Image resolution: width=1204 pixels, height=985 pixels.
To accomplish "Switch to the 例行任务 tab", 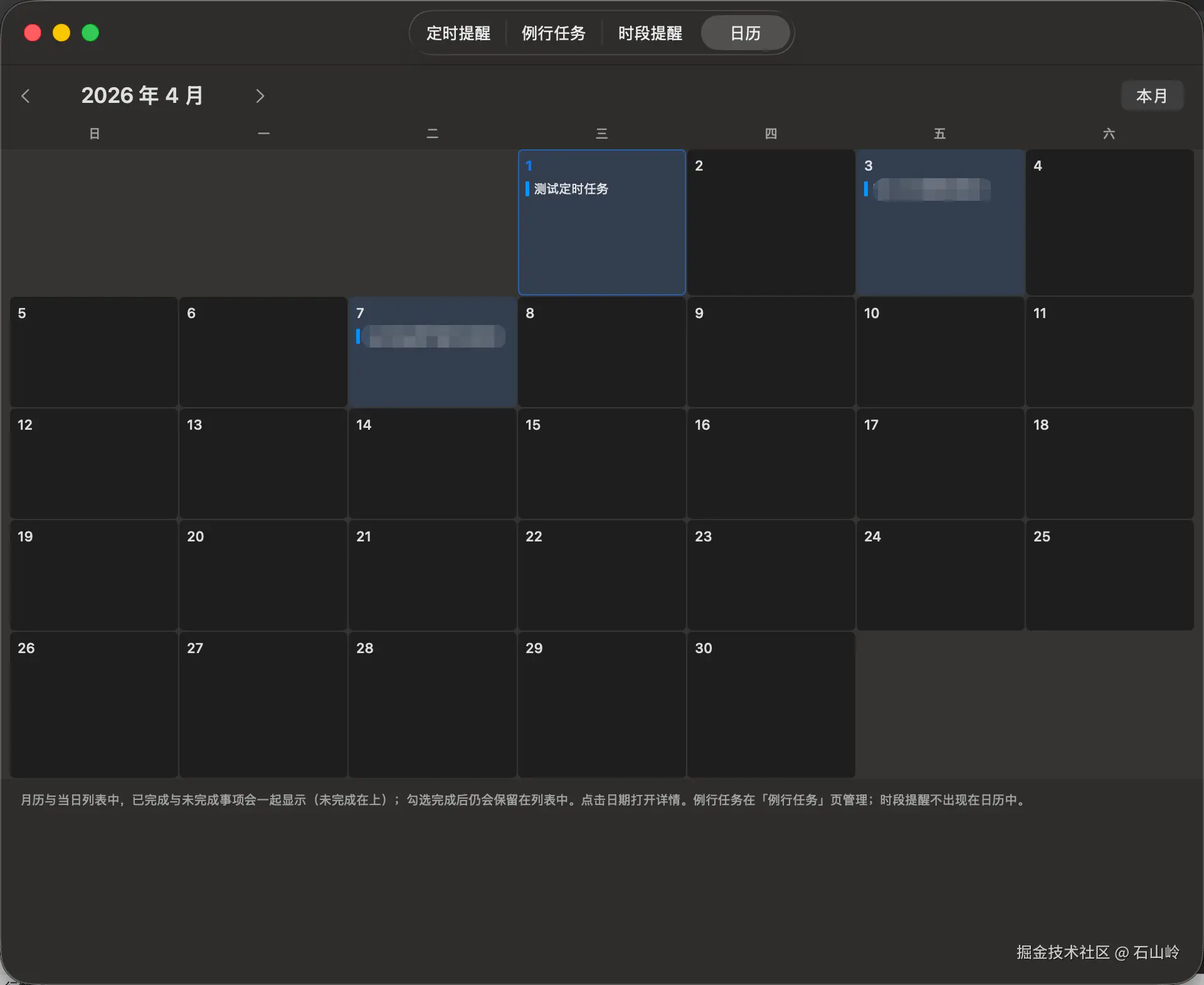I will coord(553,33).
